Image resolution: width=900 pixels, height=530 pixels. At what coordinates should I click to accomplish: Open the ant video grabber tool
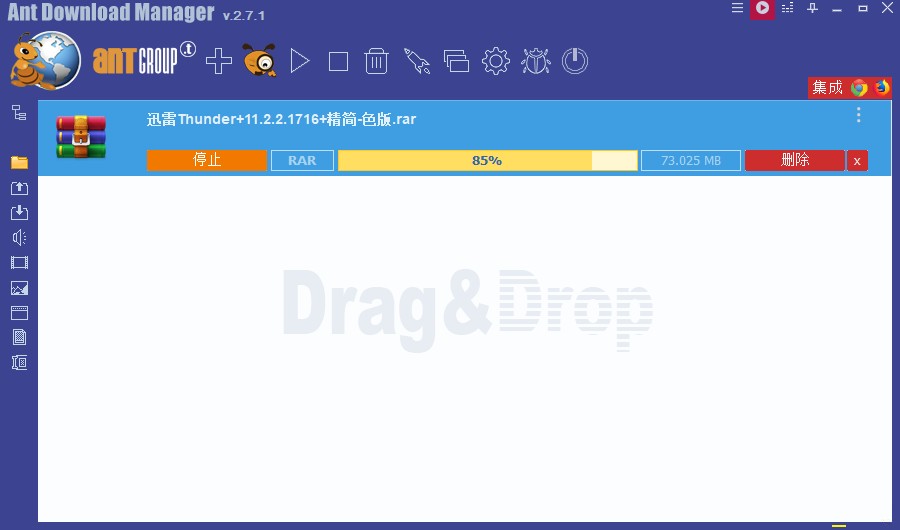[x=259, y=60]
